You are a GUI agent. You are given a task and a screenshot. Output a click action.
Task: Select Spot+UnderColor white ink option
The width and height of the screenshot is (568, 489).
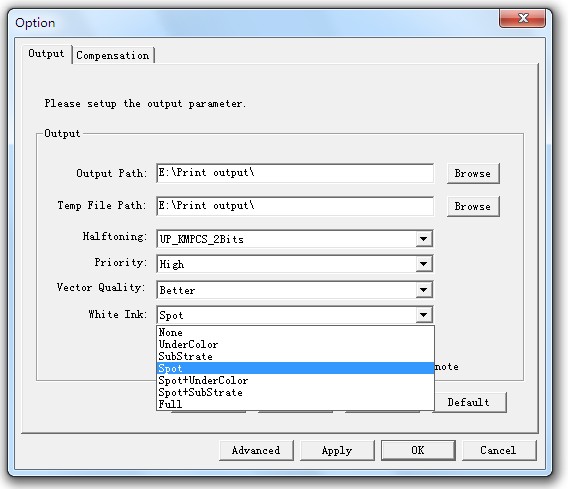click(295, 380)
